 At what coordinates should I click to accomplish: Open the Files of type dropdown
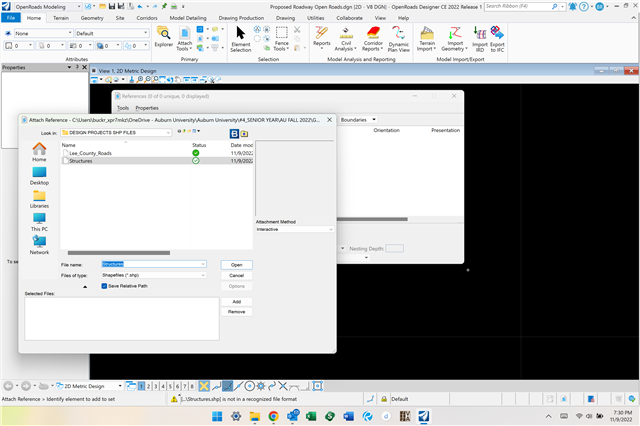(x=203, y=275)
